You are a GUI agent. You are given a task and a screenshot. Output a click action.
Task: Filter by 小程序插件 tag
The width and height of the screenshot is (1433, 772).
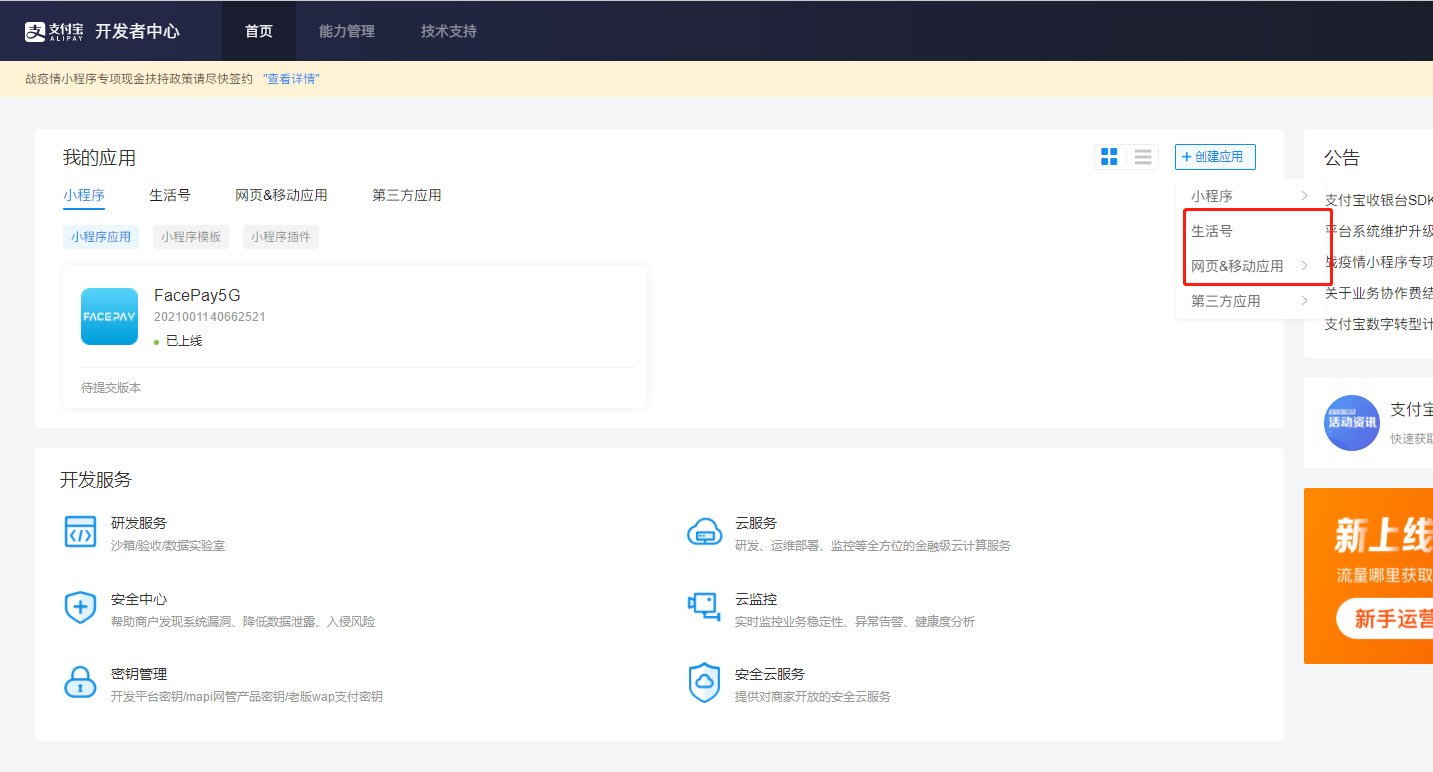coord(281,237)
